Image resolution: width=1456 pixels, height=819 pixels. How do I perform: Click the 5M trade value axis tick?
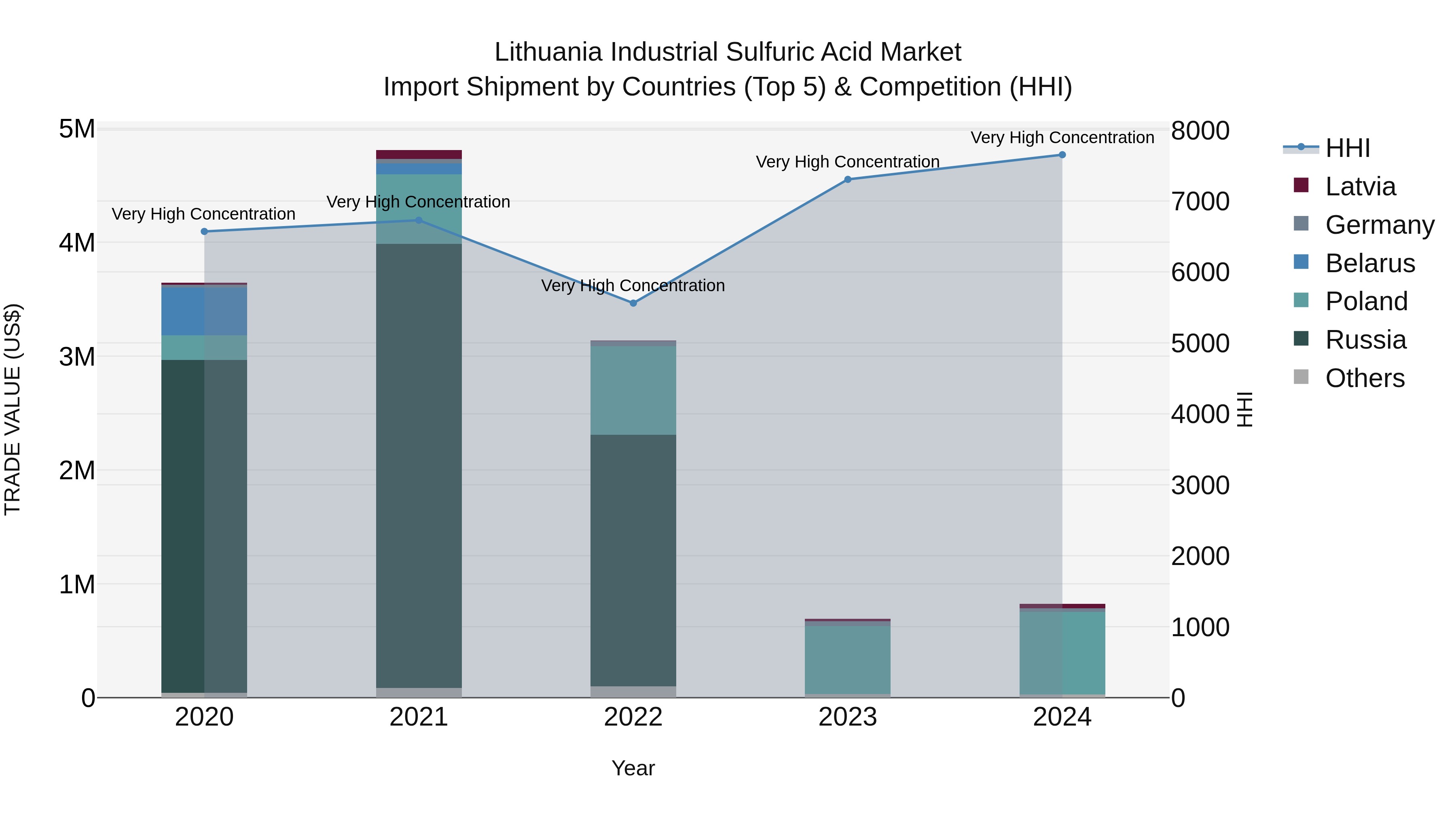point(77,129)
